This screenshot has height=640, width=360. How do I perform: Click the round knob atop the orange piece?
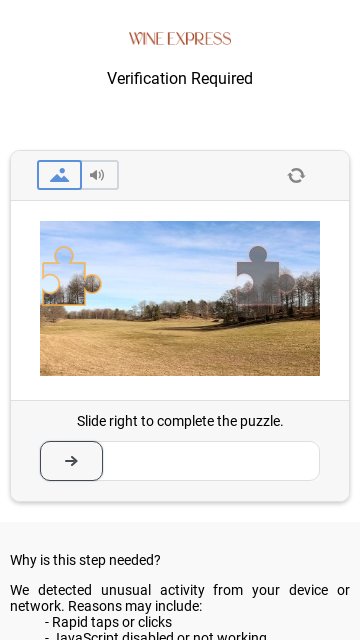click(x=64, y=255)
